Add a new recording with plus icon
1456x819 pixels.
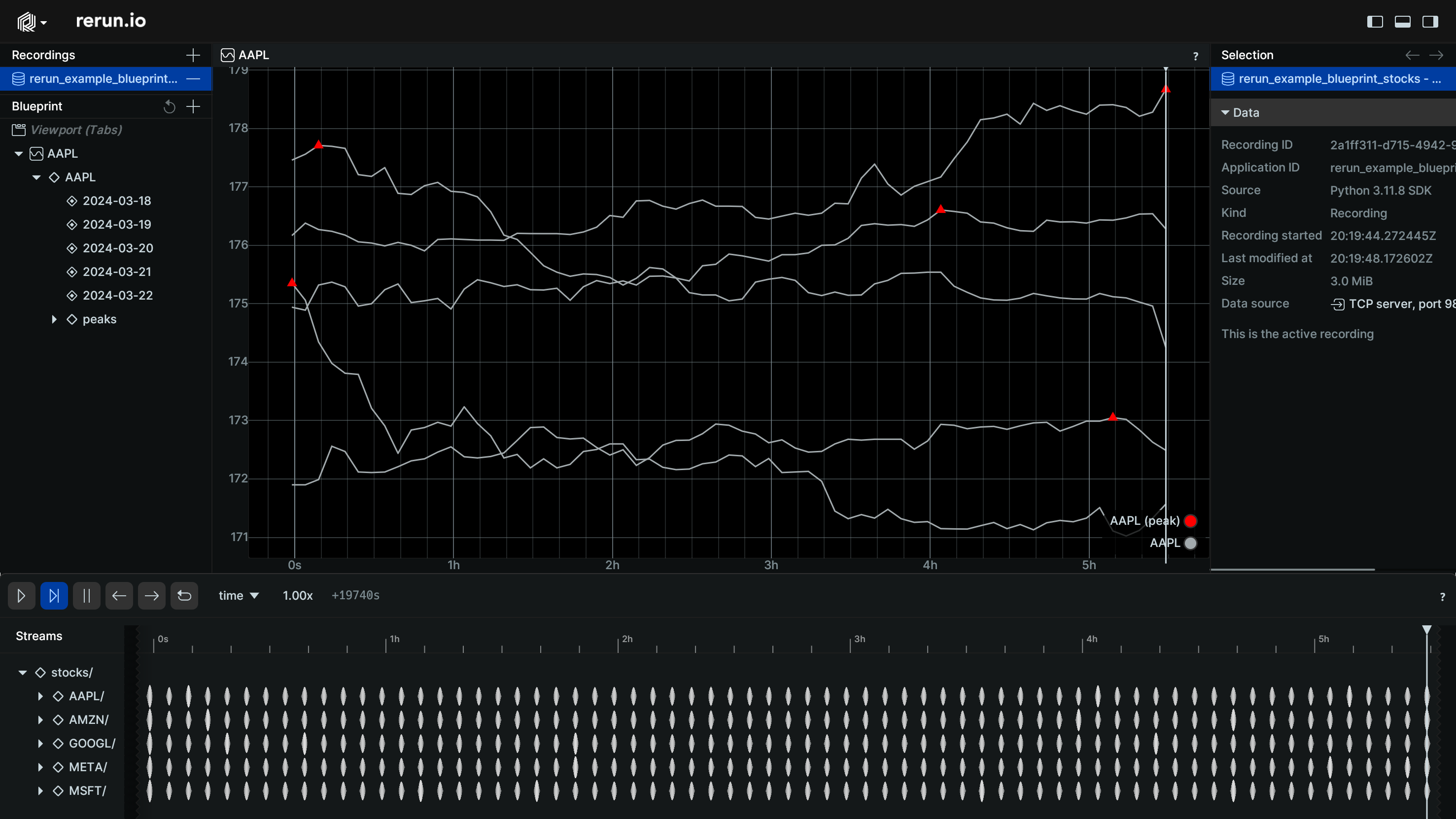(193, 55)
